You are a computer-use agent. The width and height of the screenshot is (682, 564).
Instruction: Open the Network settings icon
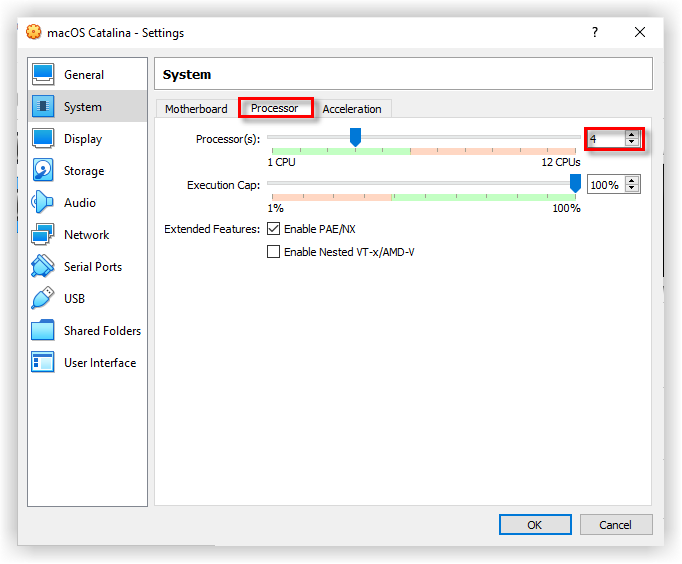tap(43, 235)
